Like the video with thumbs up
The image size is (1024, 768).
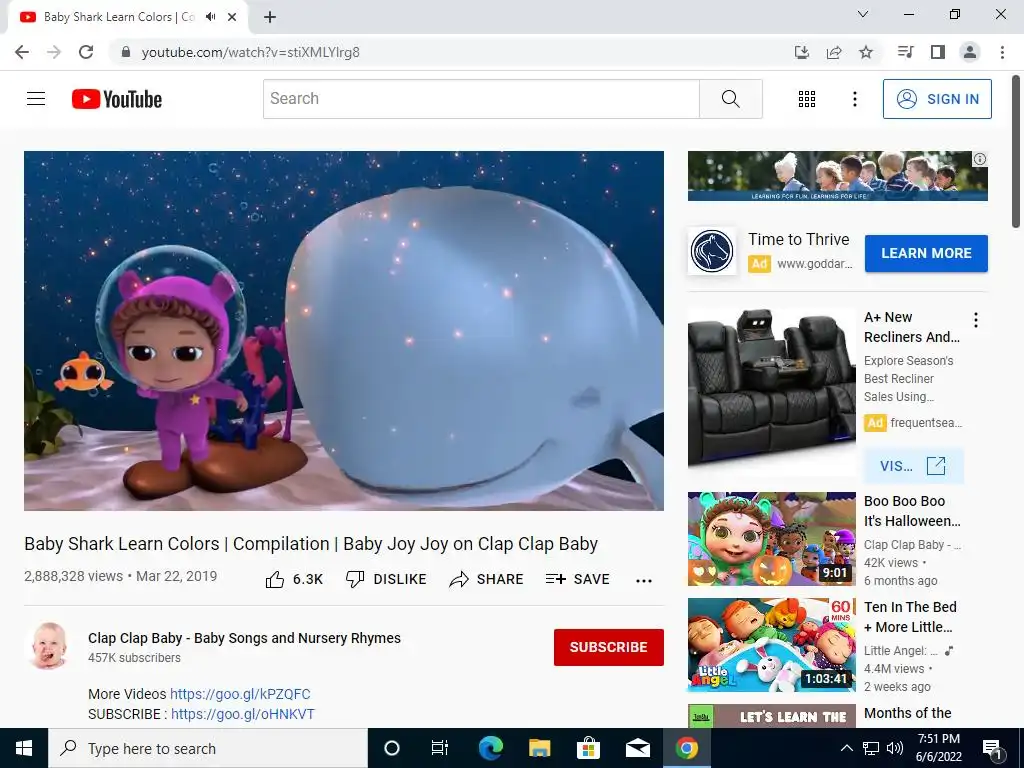[294, 579]
